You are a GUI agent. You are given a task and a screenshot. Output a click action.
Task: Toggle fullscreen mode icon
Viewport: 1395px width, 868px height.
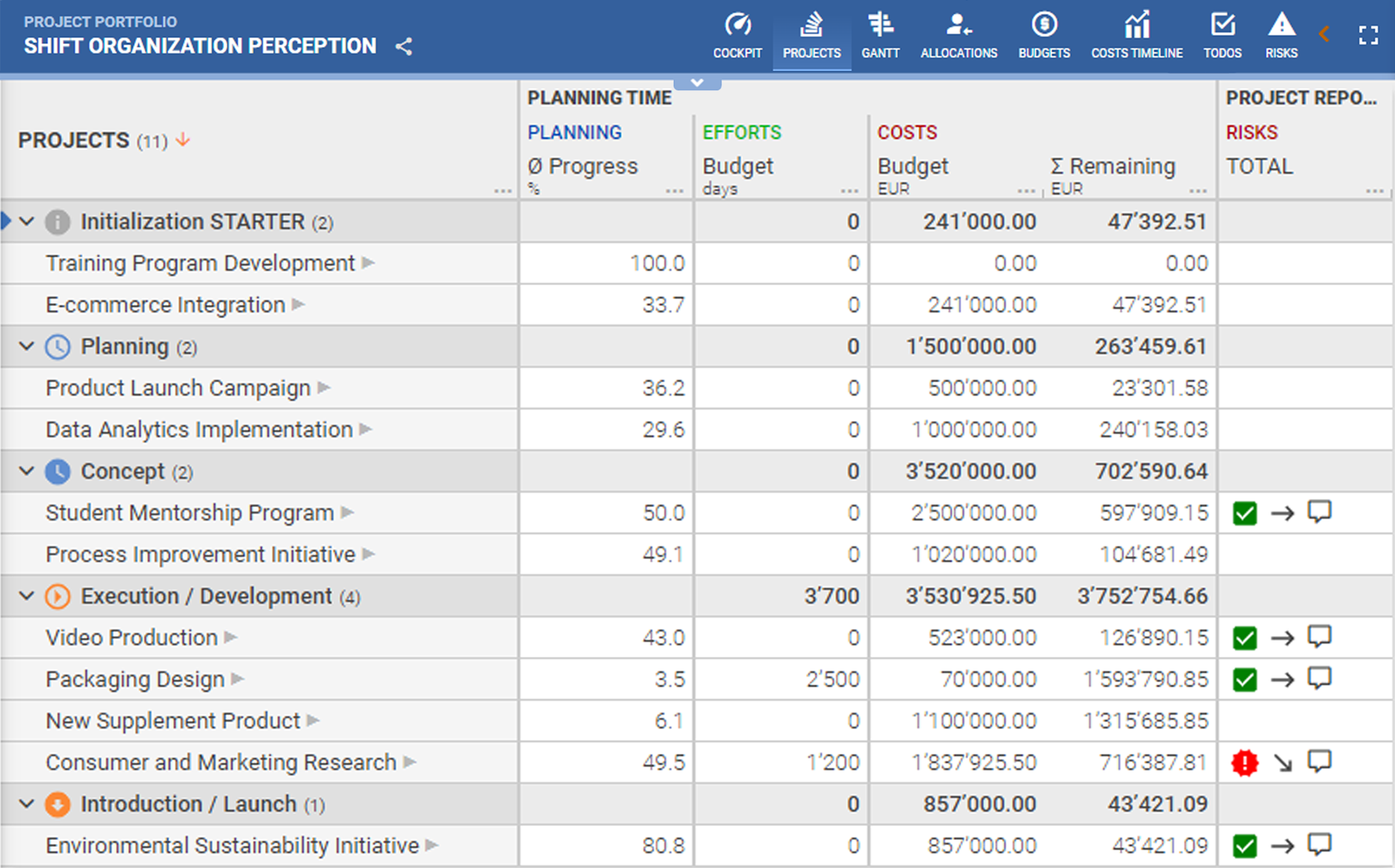pos(1369,35)
